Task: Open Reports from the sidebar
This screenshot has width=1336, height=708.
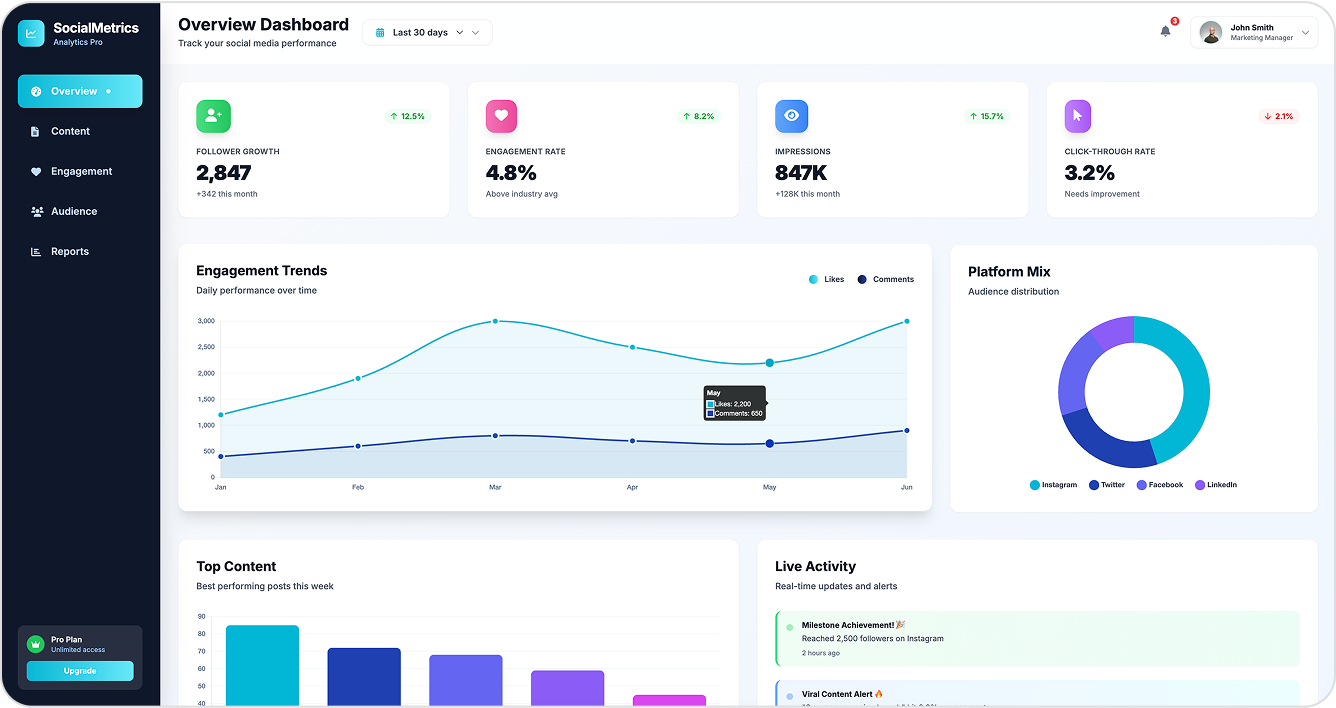Action: coord(70,251)
